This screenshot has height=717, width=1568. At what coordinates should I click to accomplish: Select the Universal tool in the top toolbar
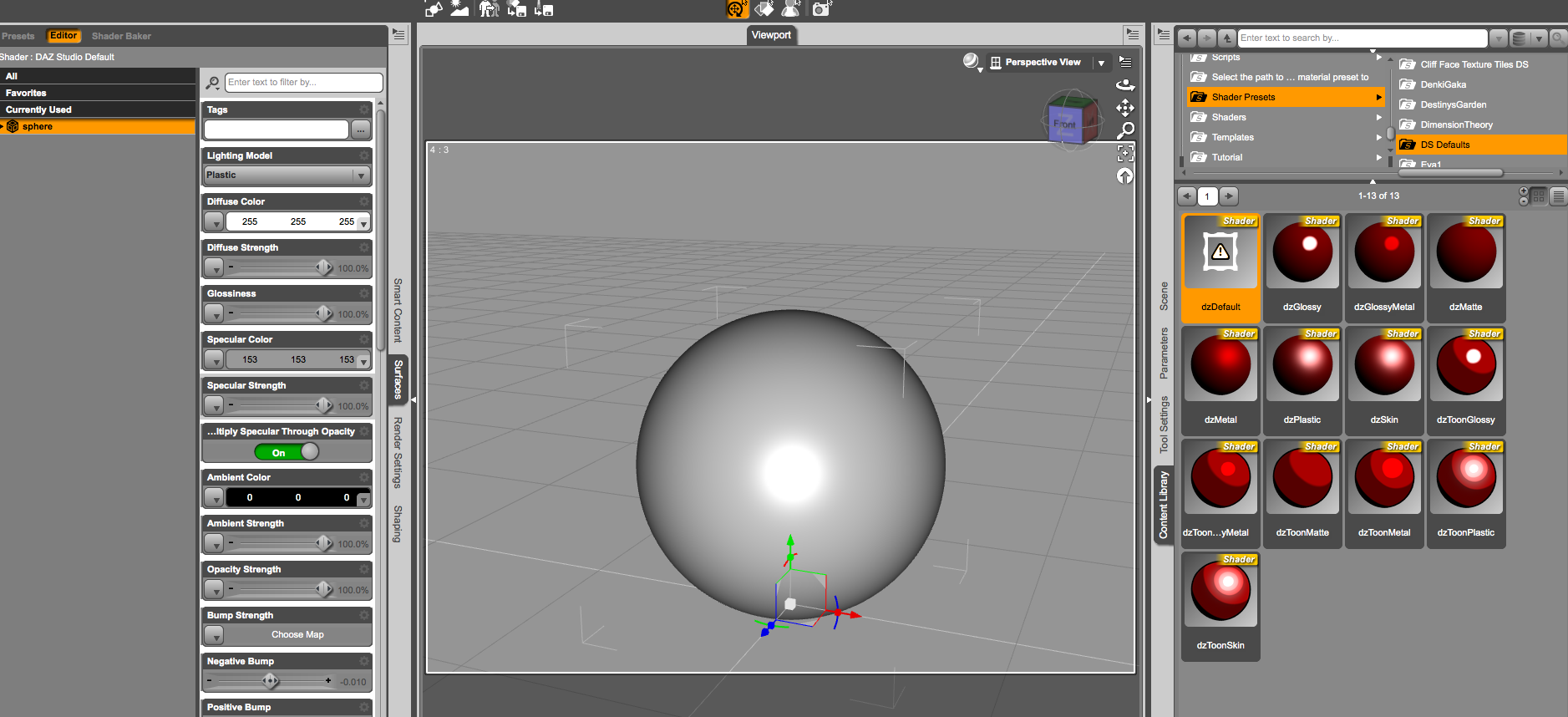[x=737, y=8]
